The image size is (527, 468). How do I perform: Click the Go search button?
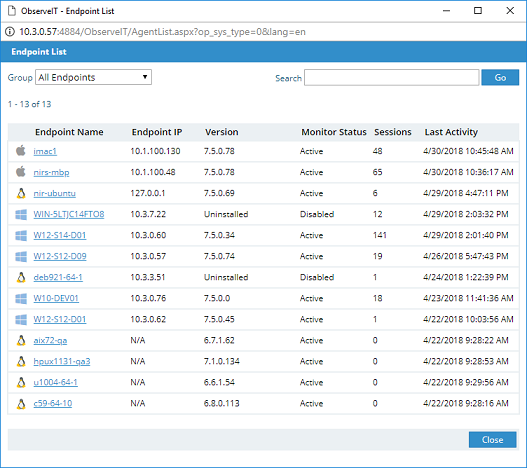[500, 77]
